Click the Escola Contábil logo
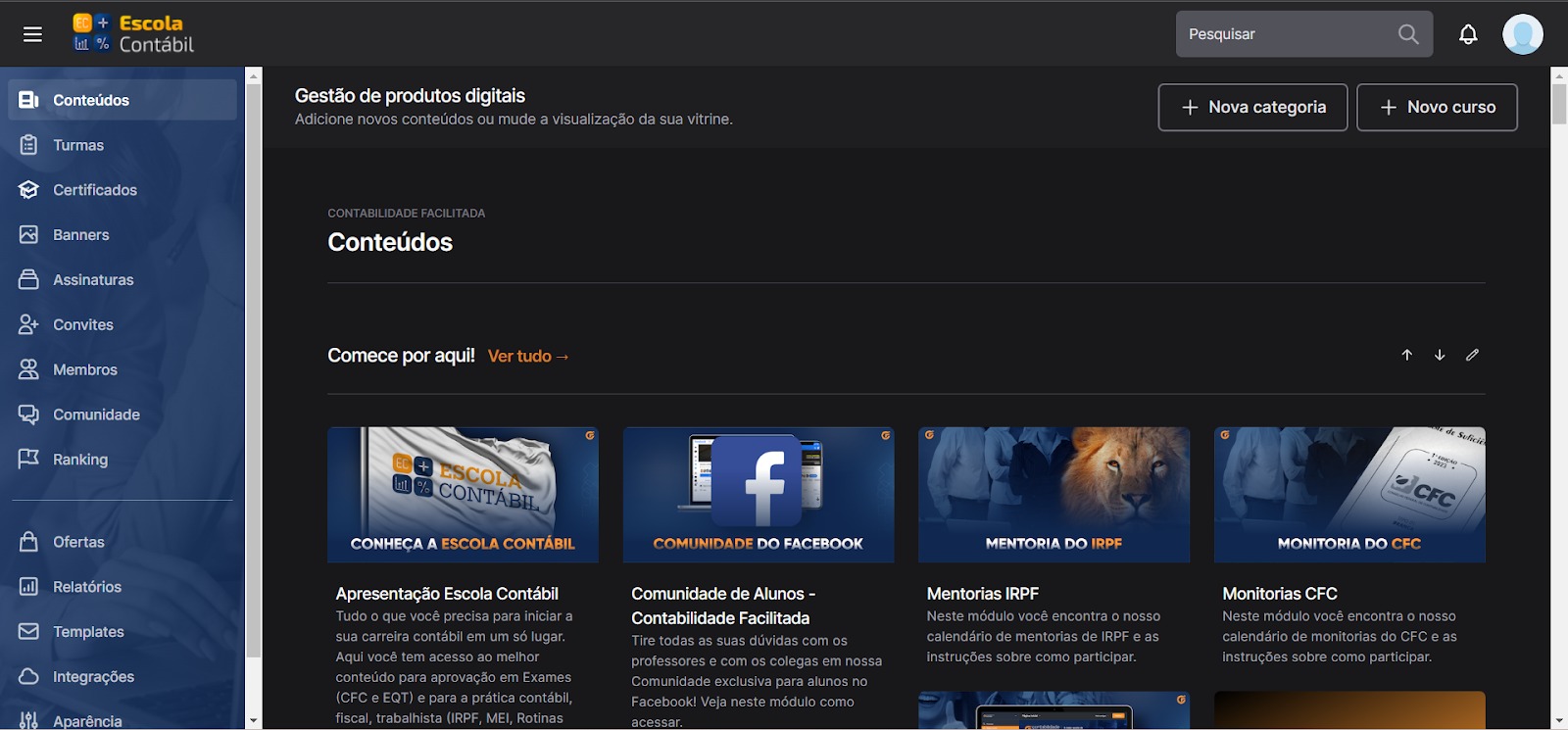1568x730 pixels. click(133, 33)
